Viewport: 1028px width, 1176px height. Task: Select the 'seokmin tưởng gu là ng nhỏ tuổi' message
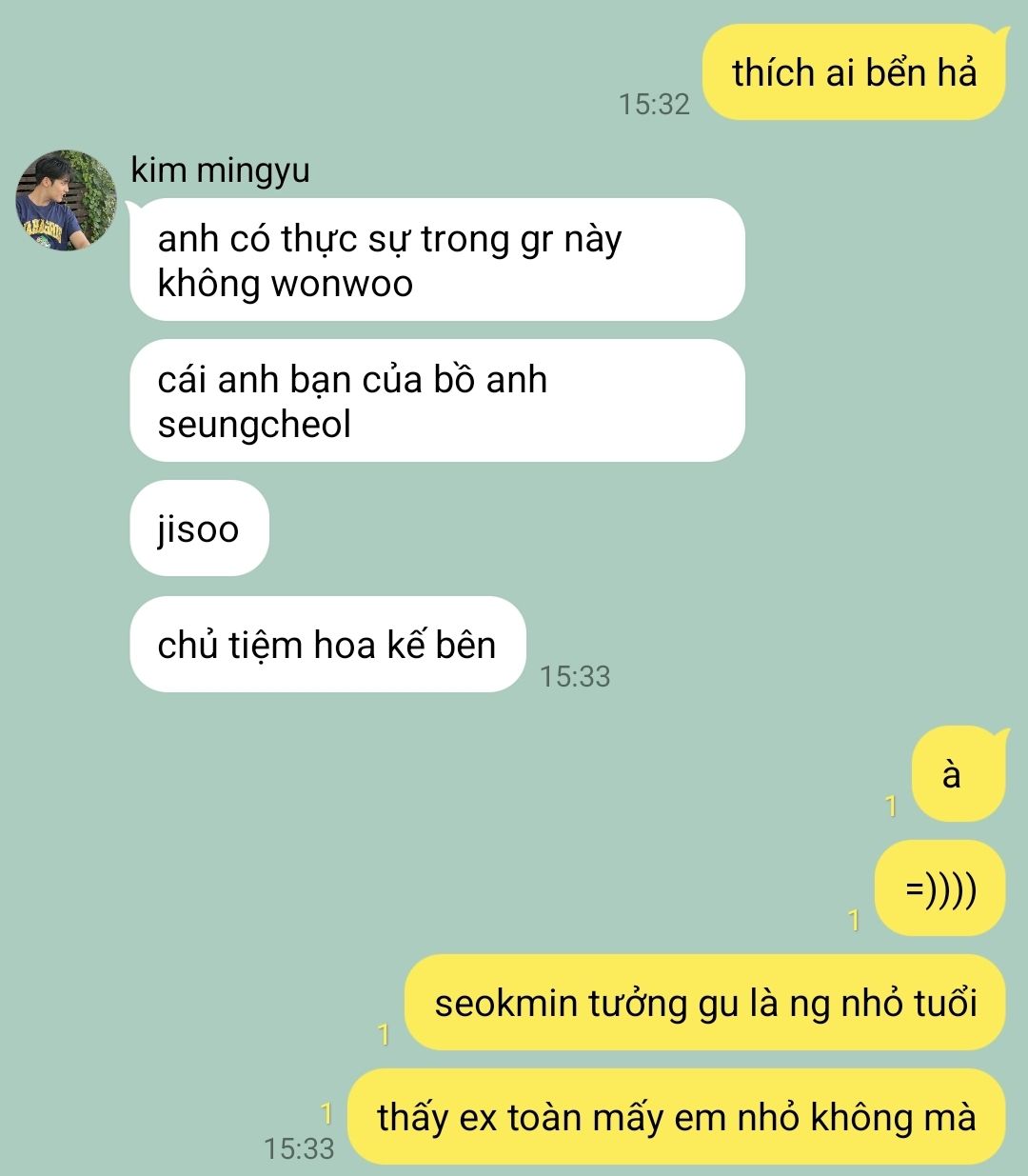tap(705, 1003)
